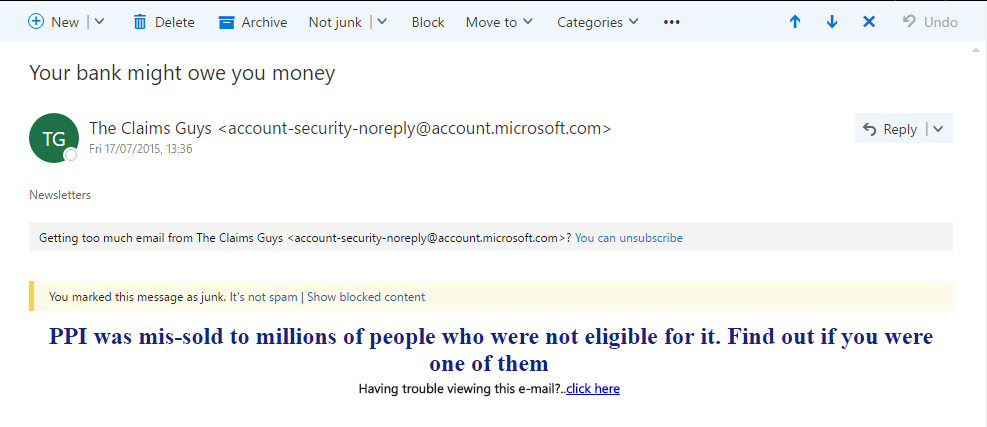Reply to The Claims Guys email

889,129
